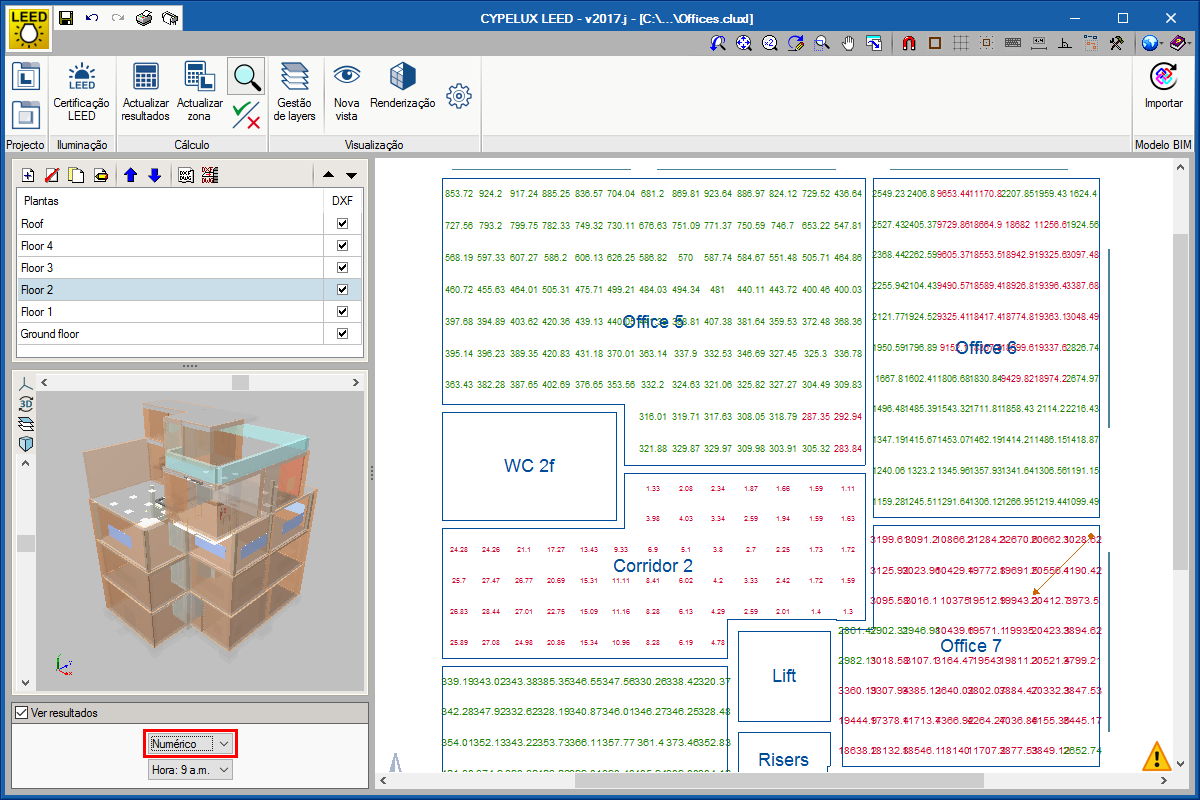This screenshot has width=1200, height=800.
Task: Click the lower Projecto folder icon
Action: pos(26,113)
